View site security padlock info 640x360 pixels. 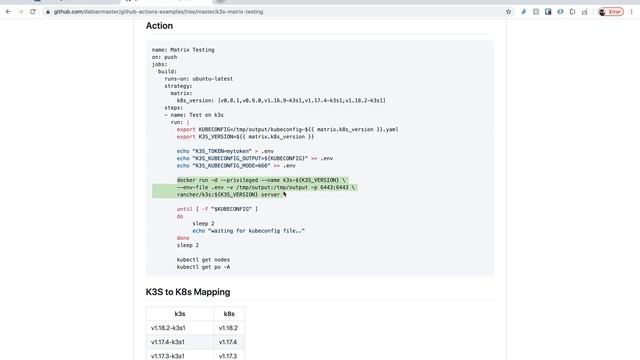[x=48, y=12]
